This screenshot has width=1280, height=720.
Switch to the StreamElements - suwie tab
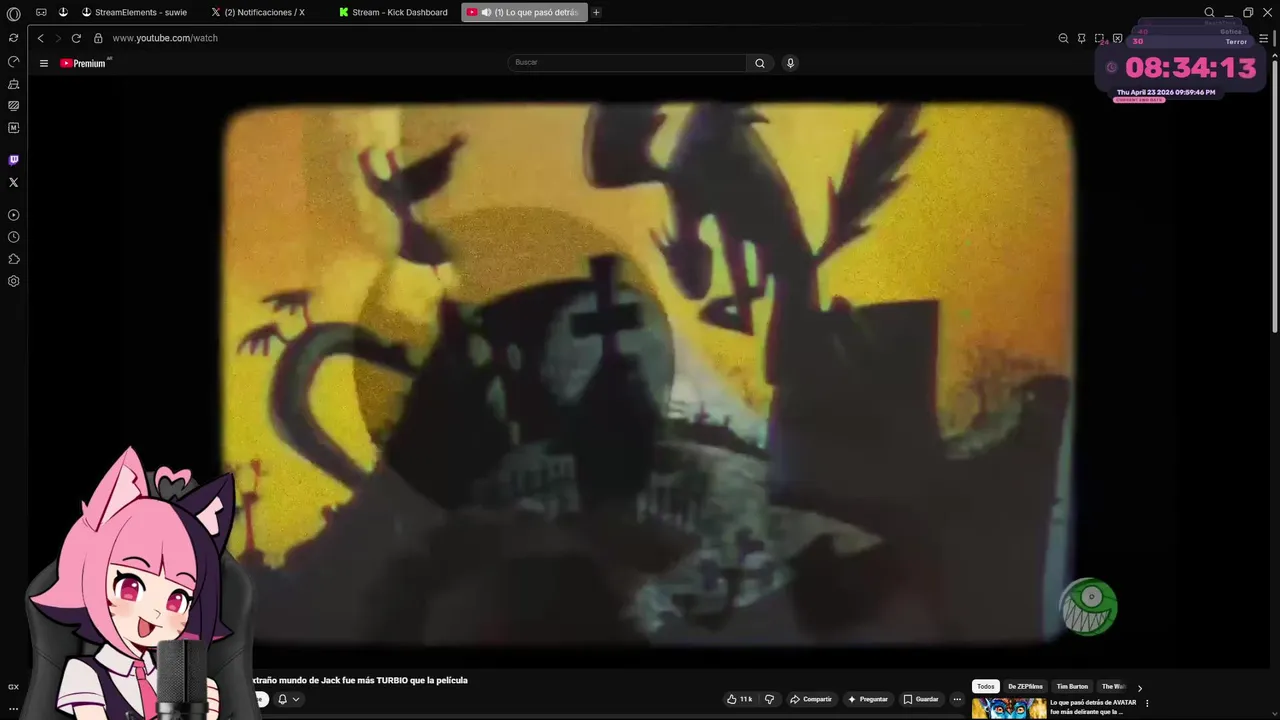pyautogui.click(x=134, y=12)
